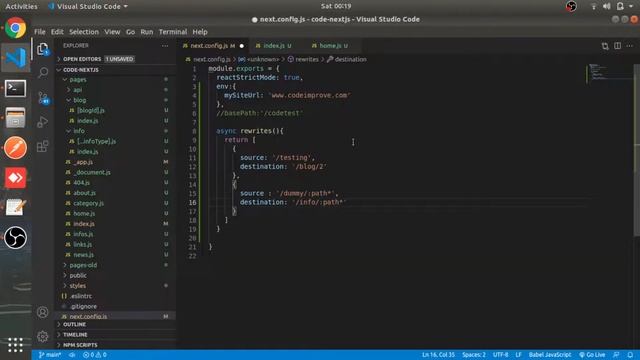
Task: Open about.js file
Action: click(116, 193)
